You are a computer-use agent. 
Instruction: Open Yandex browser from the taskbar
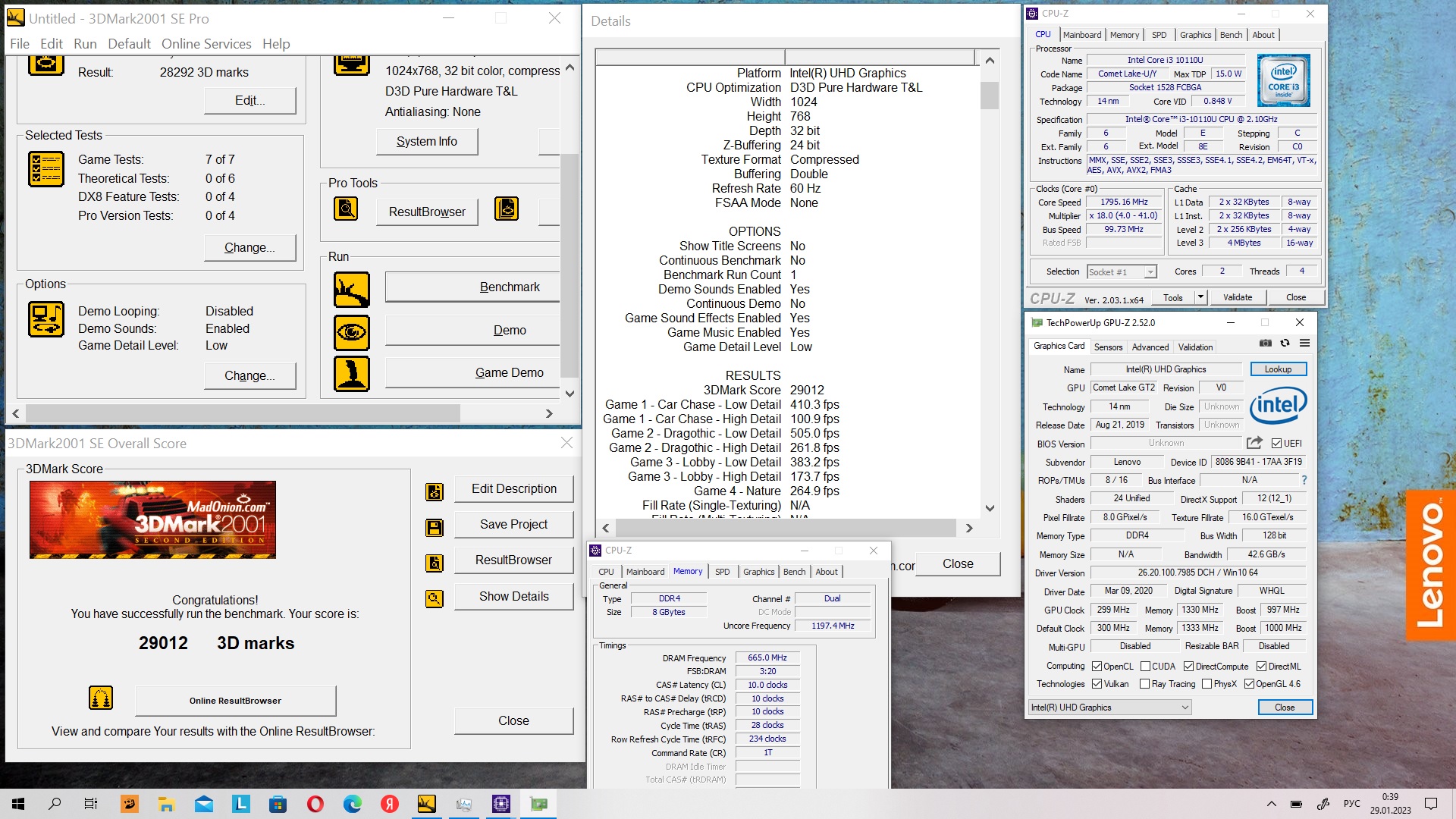pos(390,804)
